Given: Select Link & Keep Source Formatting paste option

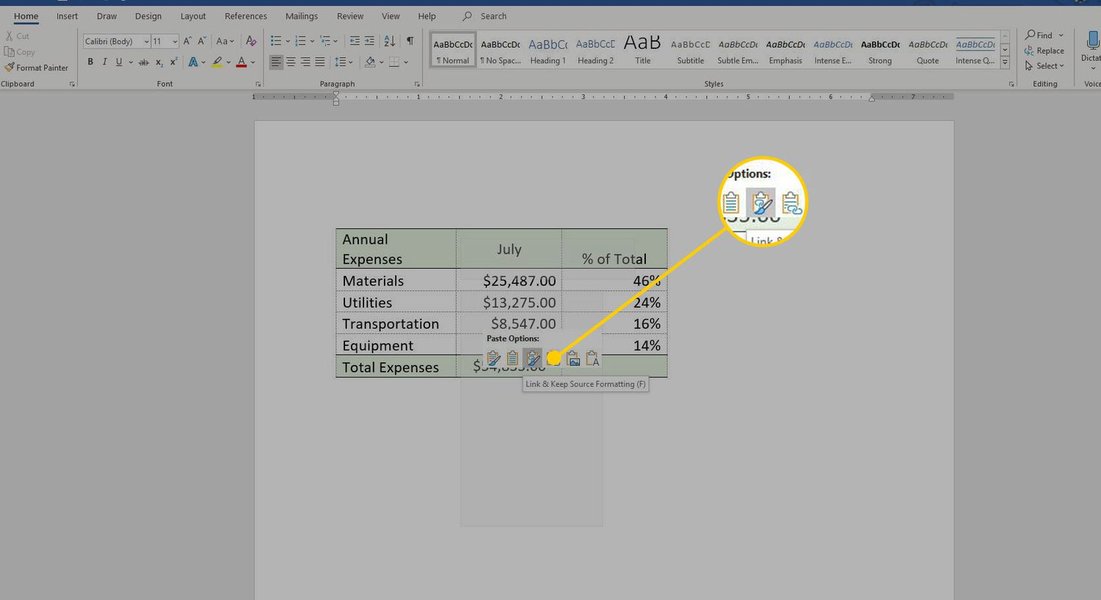Looking at the screenshot, I should pyautogui.click(x=533, y=359).
